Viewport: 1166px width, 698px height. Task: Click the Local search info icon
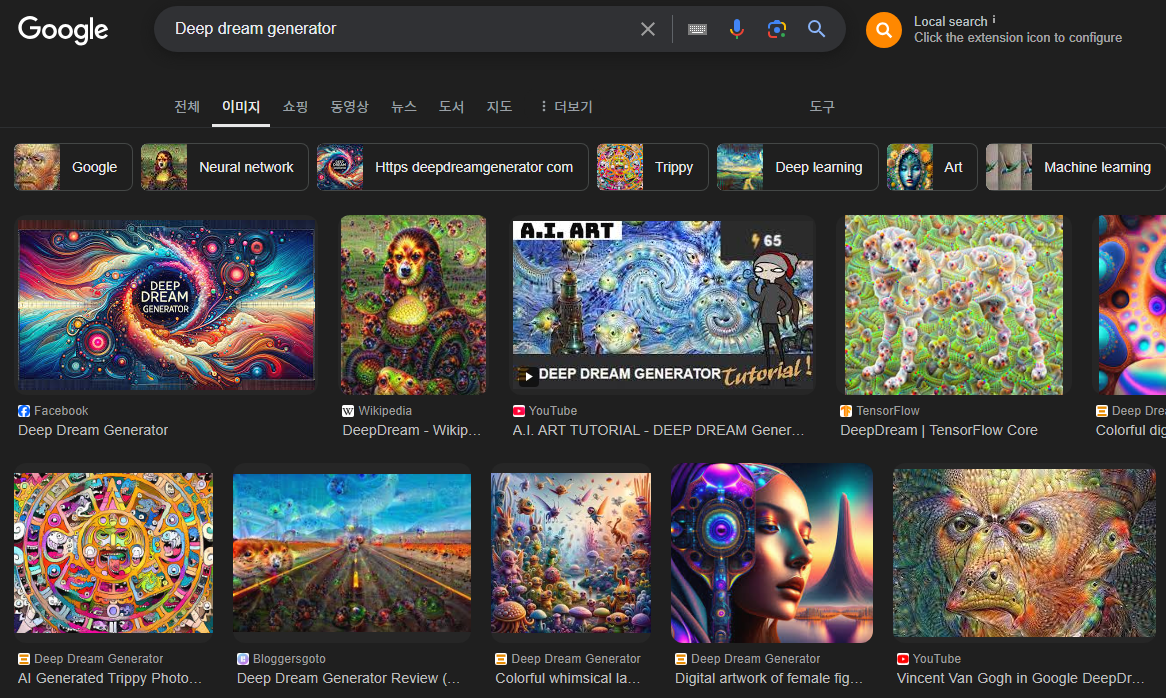(993, 19)
